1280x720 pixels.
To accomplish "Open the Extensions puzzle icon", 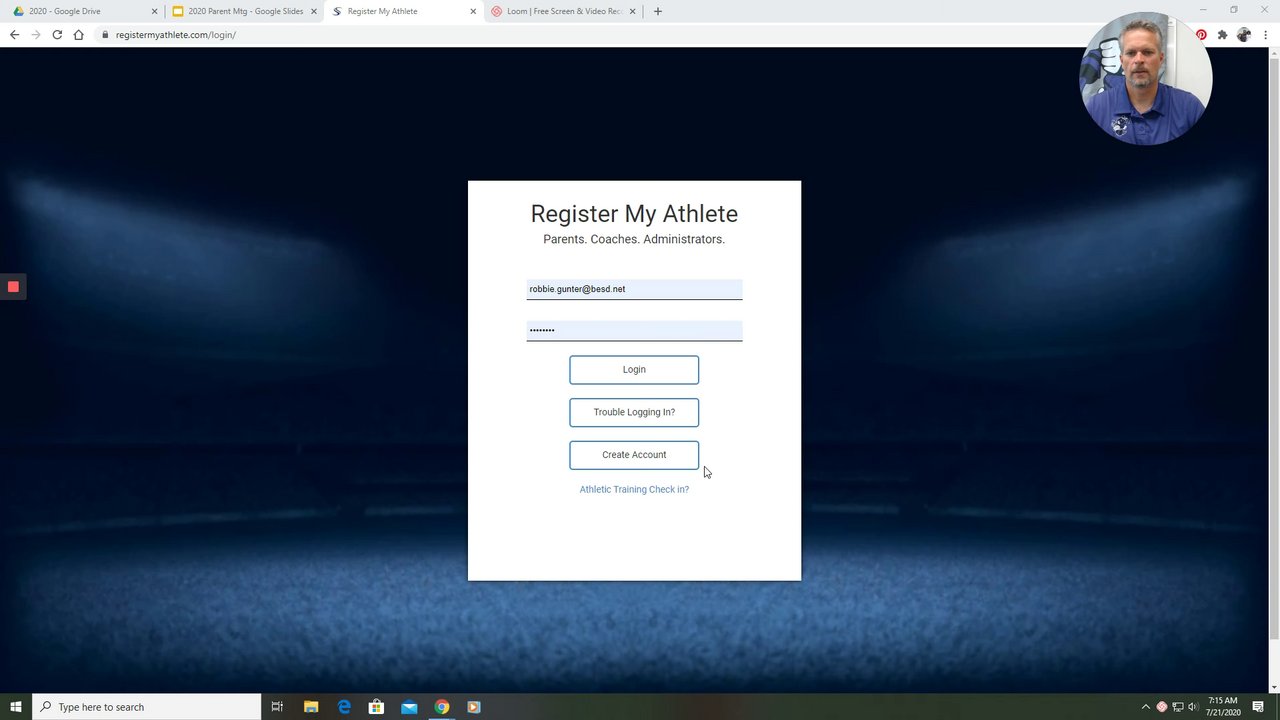I will click(1222, 34).
